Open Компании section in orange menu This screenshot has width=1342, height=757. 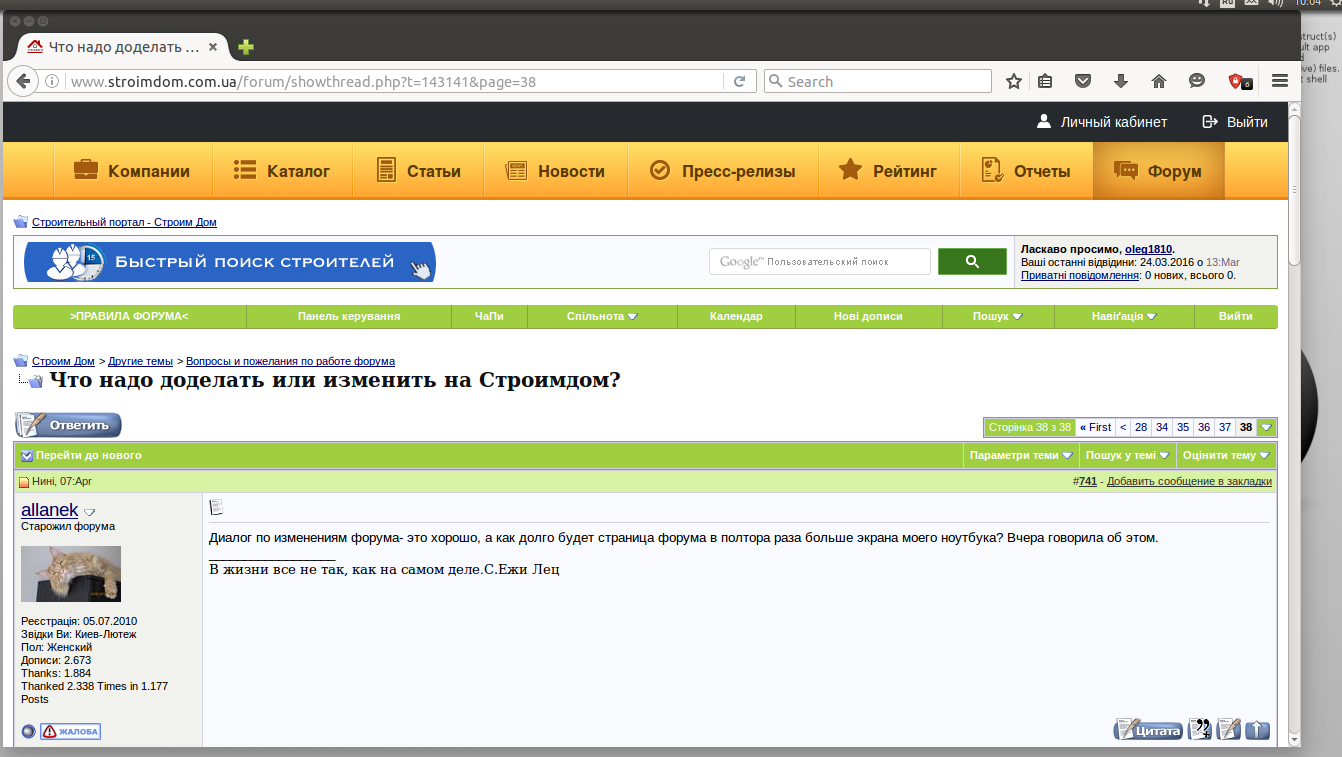coord(132,171)
